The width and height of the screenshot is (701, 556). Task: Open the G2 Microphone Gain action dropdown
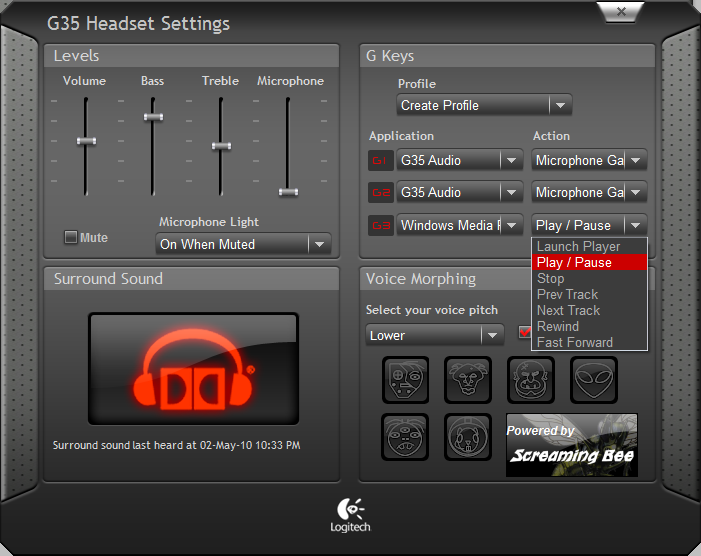click(x=589, y=193)
